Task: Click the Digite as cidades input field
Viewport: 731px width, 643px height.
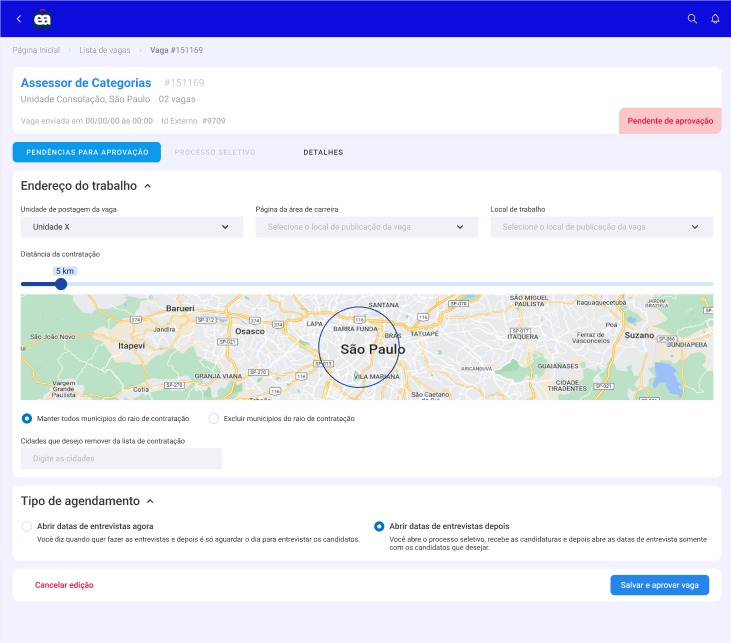Action: tap(121, 459)
